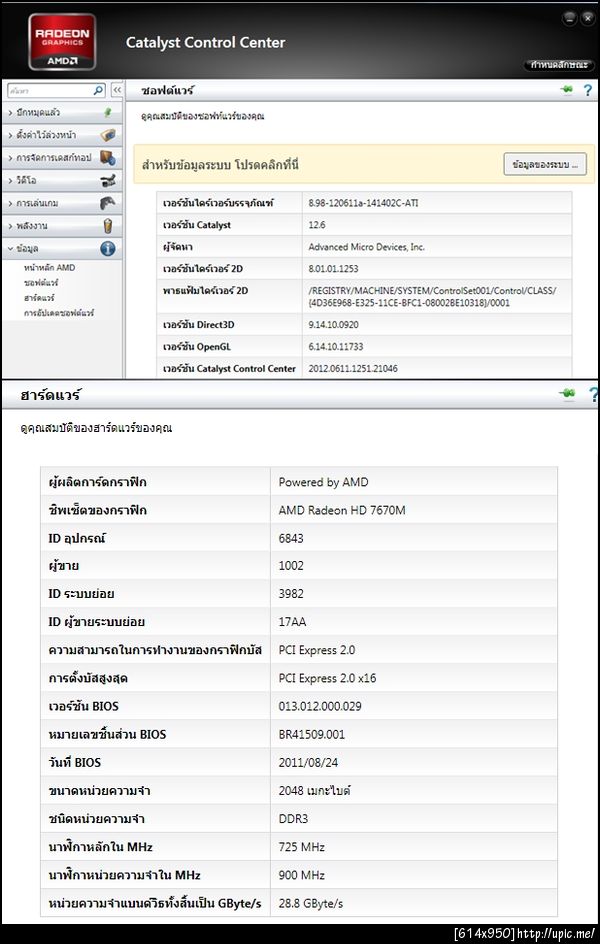Open the หน้าหลัก AMD page

click(x=49, y=267)
